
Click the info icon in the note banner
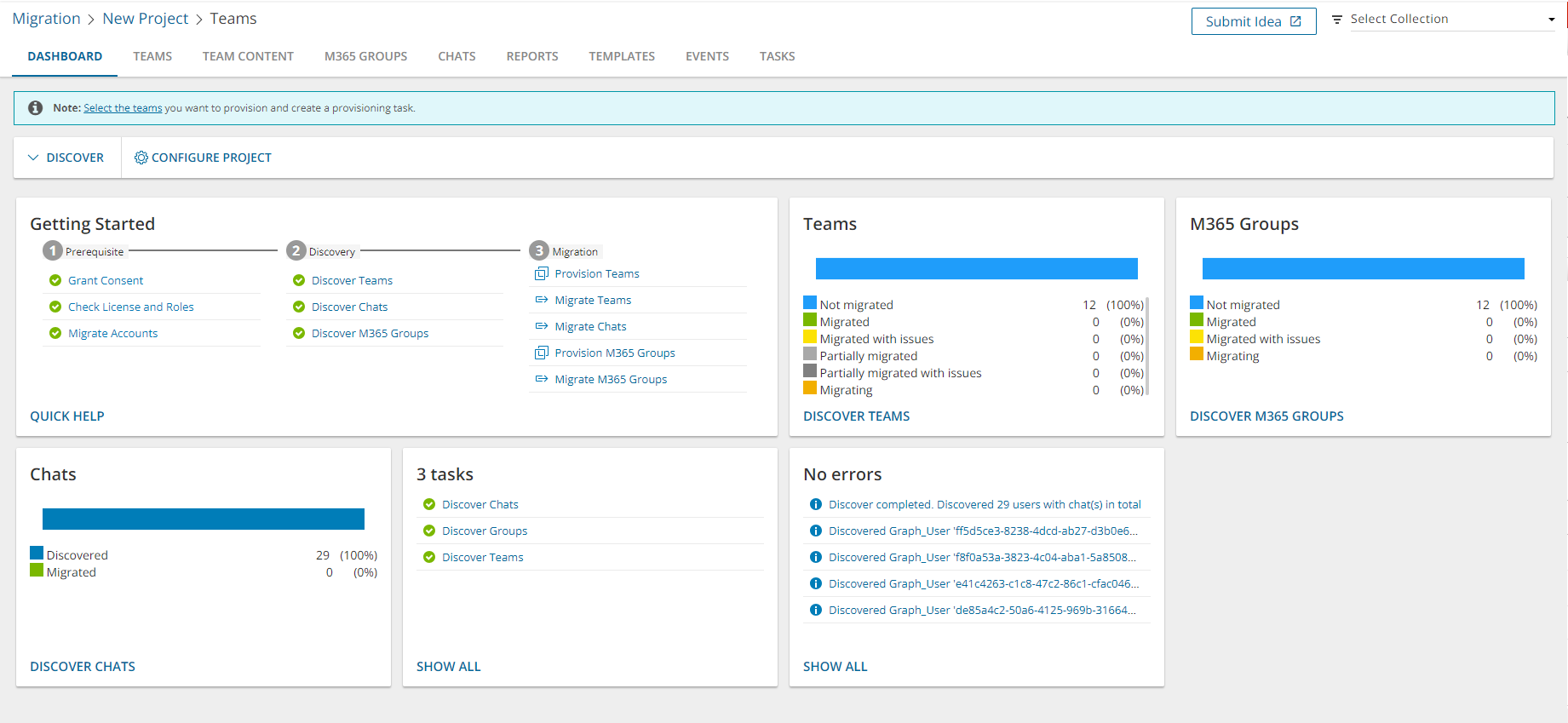coord(36,108)
